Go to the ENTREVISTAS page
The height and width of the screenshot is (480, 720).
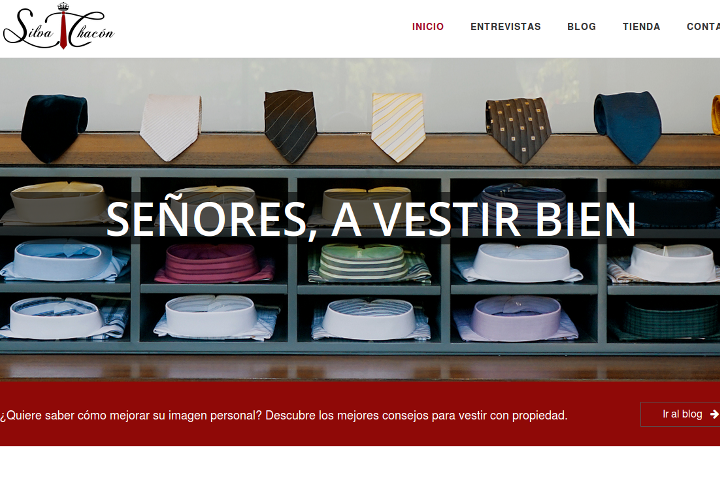point(505,27)
